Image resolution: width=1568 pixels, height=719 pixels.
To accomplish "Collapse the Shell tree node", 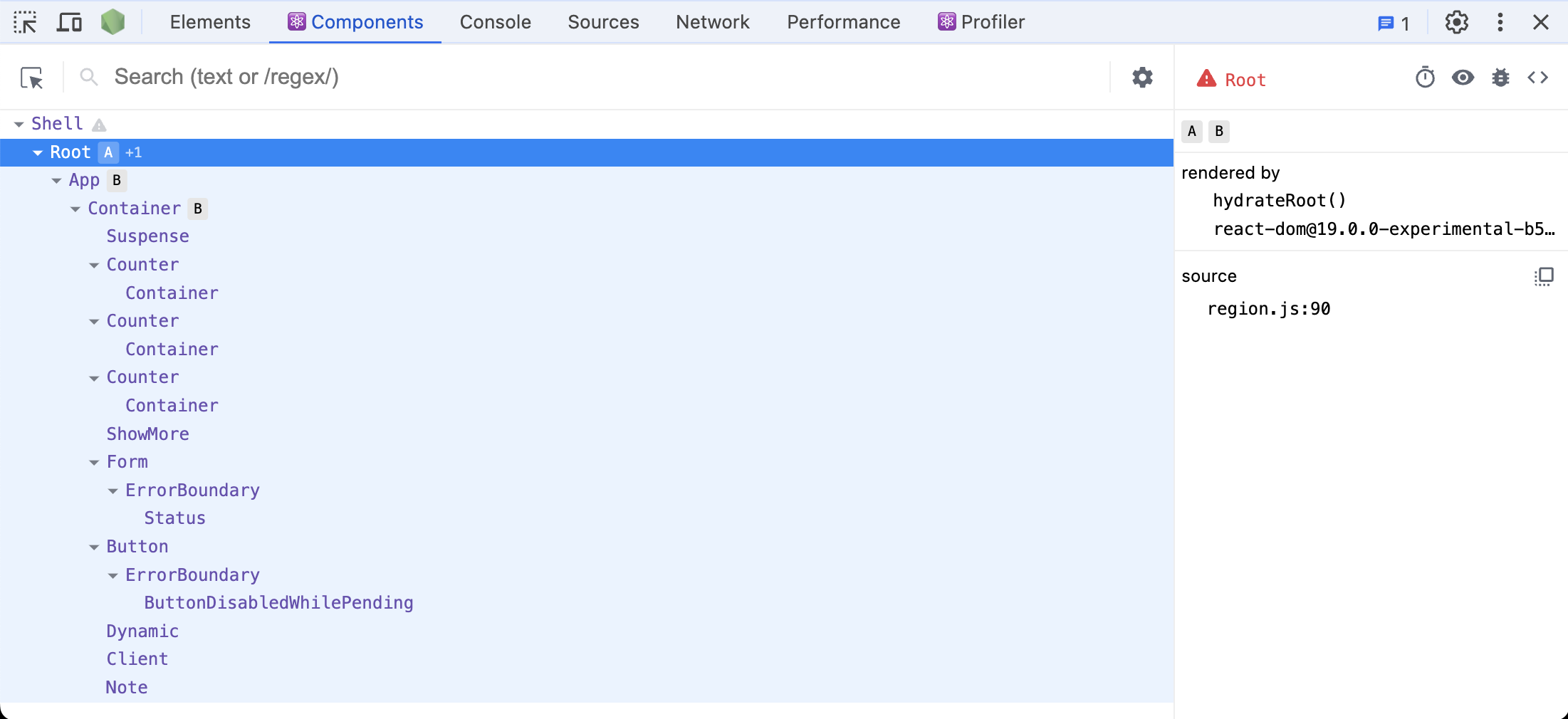I will pyautogui.click(x=19, y=125).
